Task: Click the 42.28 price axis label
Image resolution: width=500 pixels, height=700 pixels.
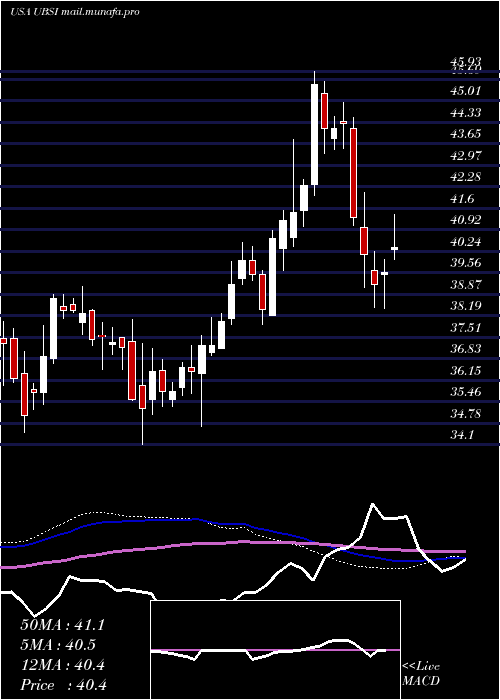Action: point(466,177)
